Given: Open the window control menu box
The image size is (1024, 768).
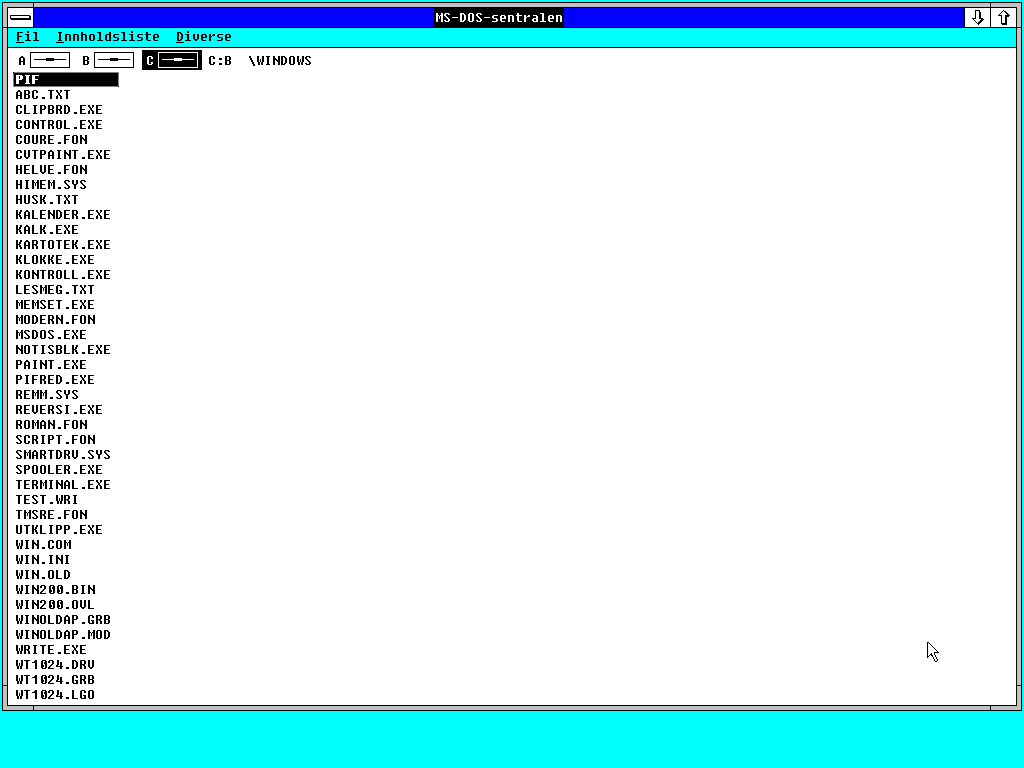Looking at the screenshot, I should pos(20,18).
